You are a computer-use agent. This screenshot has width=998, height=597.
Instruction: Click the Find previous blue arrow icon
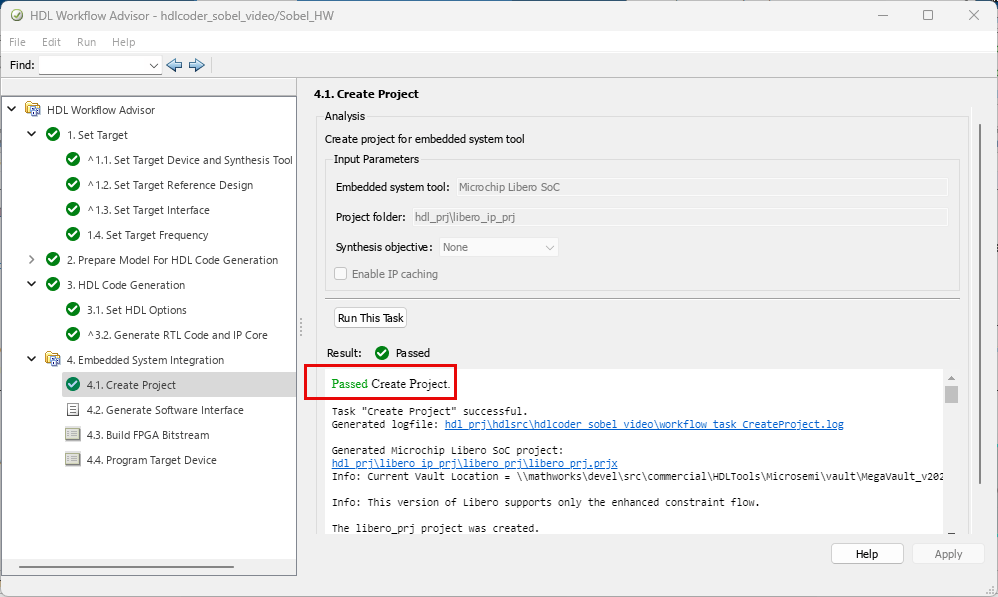tap(174, 65)
